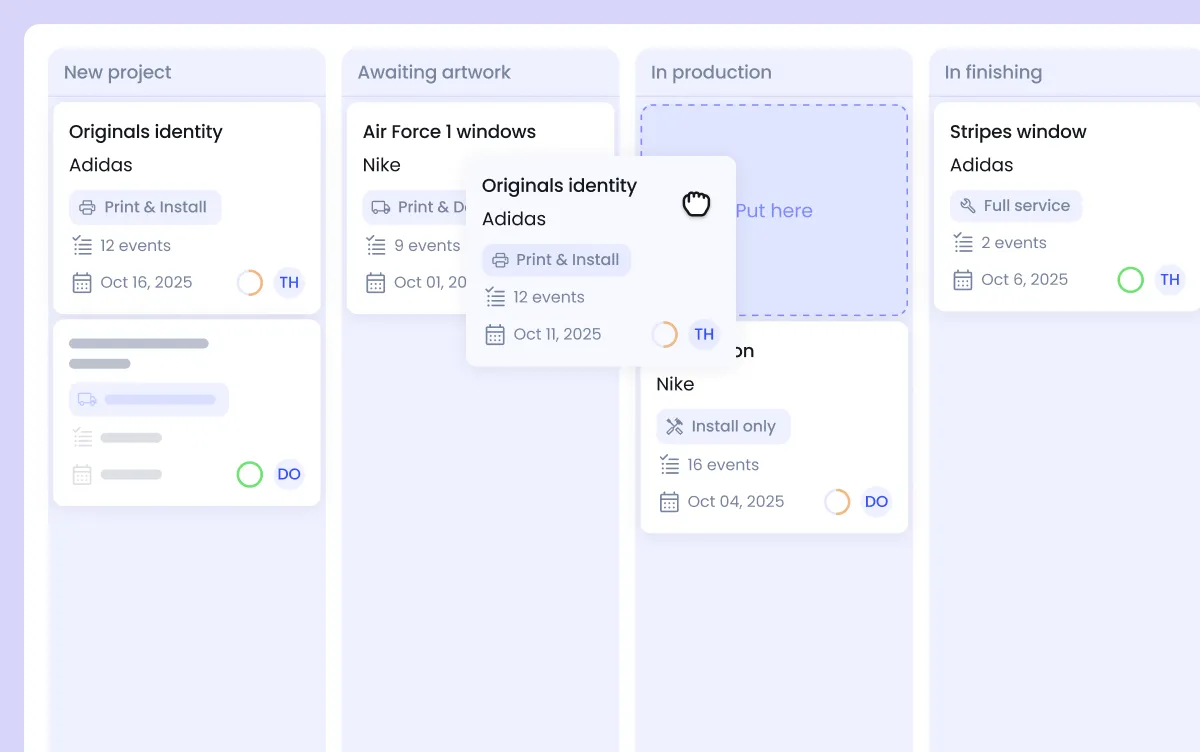1200x752 pixels.
Task: Open TH avatar on Oct 16, 2025 card
Action: coord(289,282)
